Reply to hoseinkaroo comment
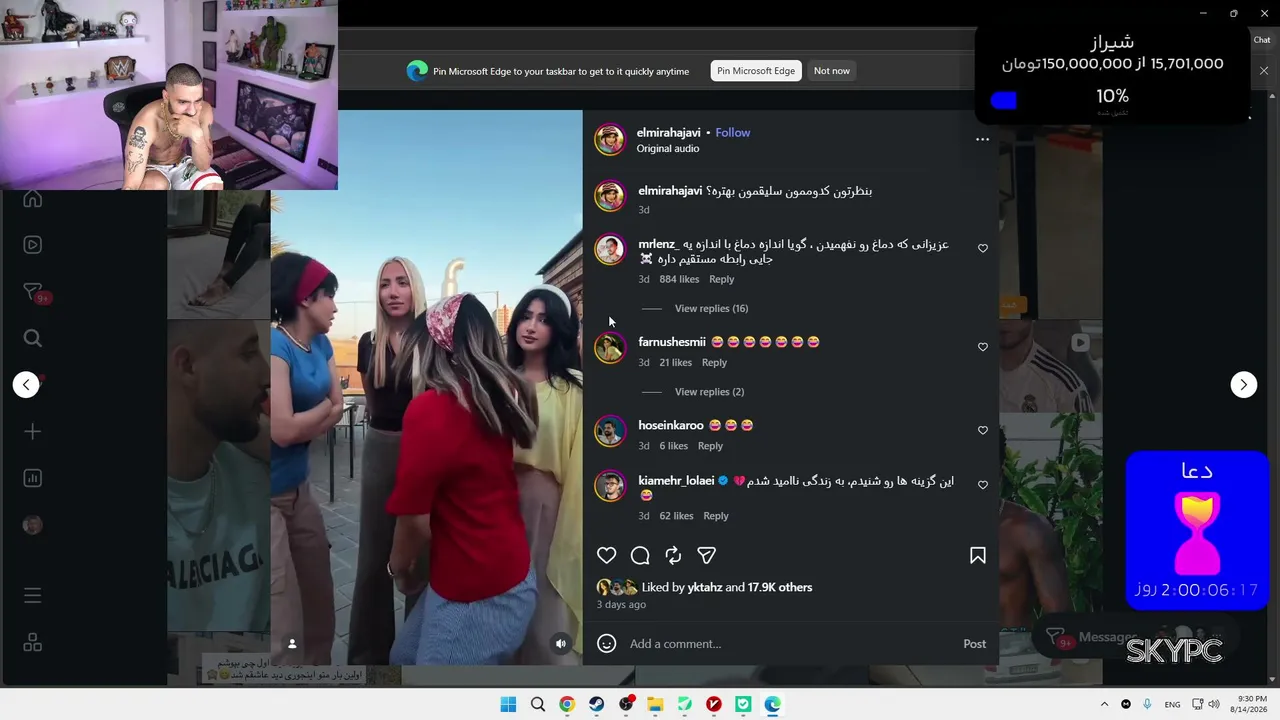This screenshot has width=1280, height=720. pyautogui.click(x=710, y=446)
